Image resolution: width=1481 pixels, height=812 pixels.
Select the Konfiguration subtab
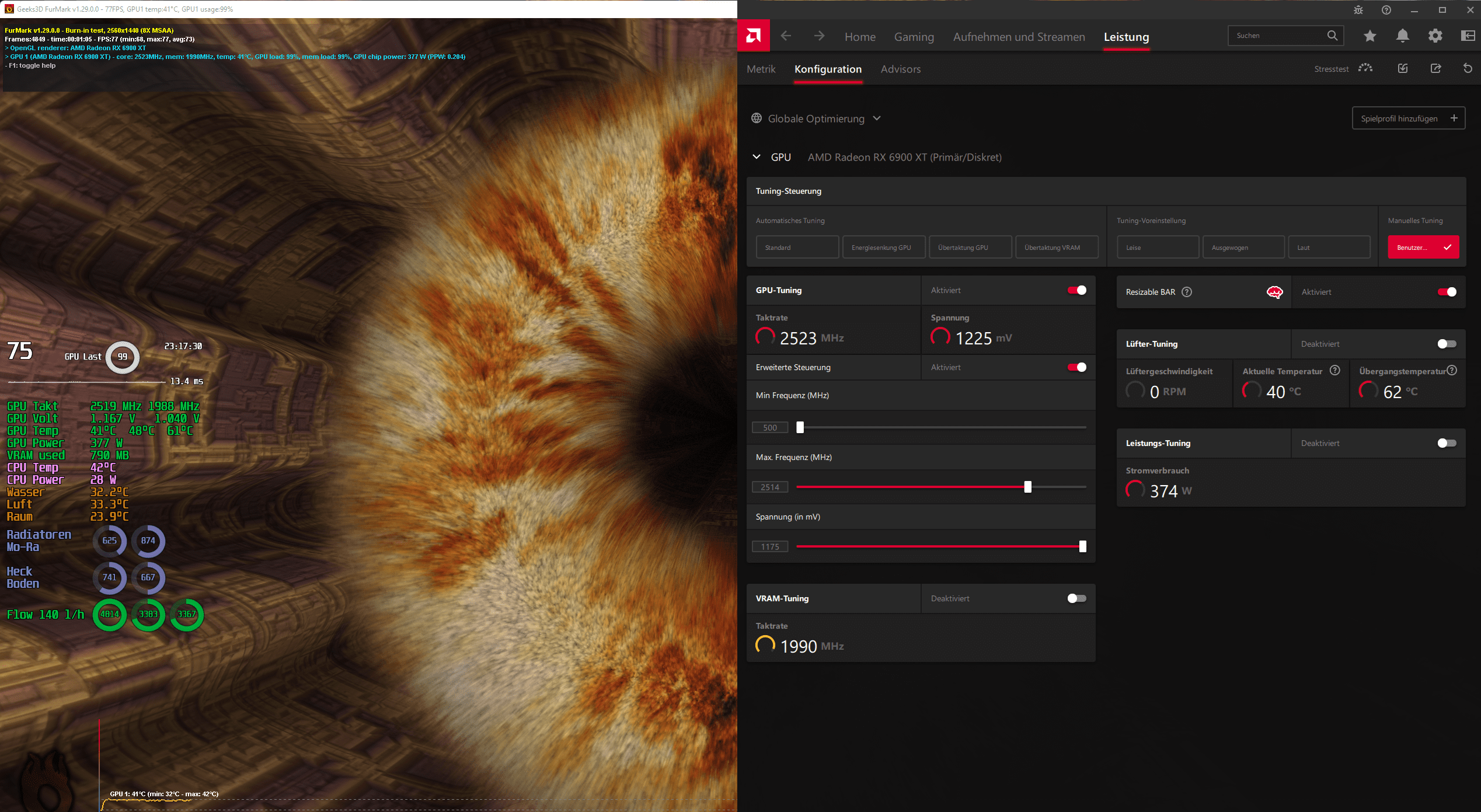pyautogui.click(x=828, y=69)
